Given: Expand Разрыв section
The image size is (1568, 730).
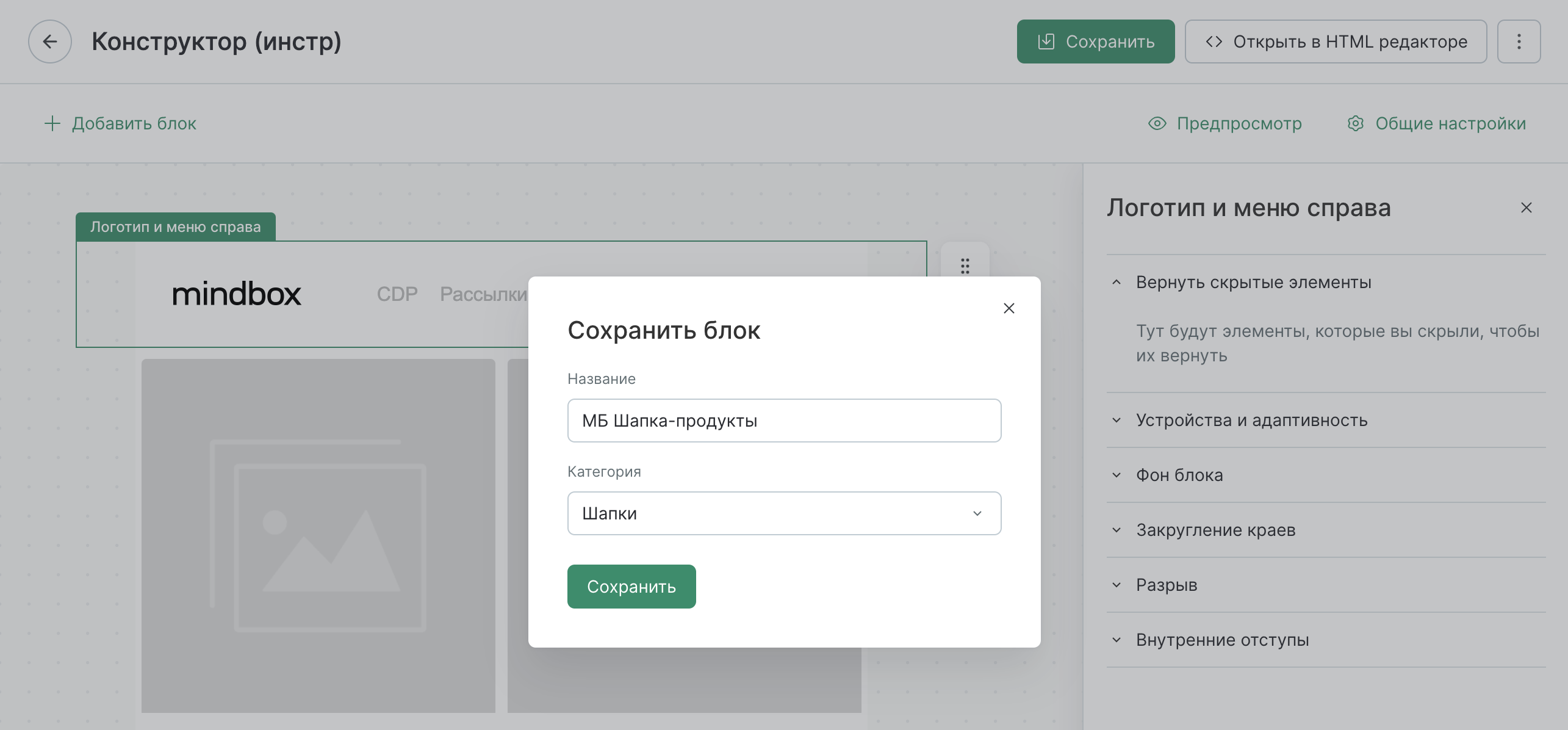Looking at the screenshot, I should tap(1326, 585).
